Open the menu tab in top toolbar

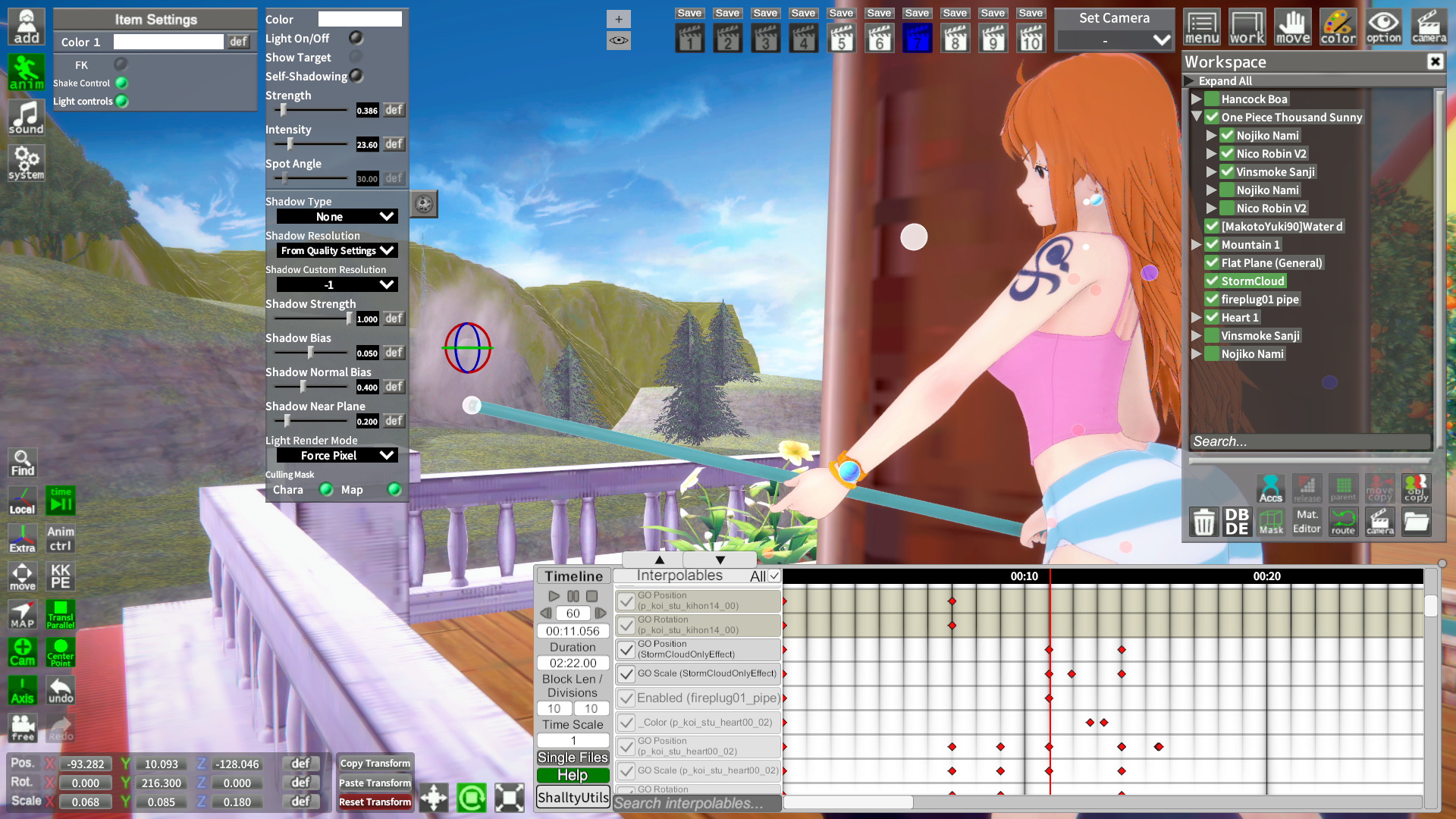coord(1202,28)
